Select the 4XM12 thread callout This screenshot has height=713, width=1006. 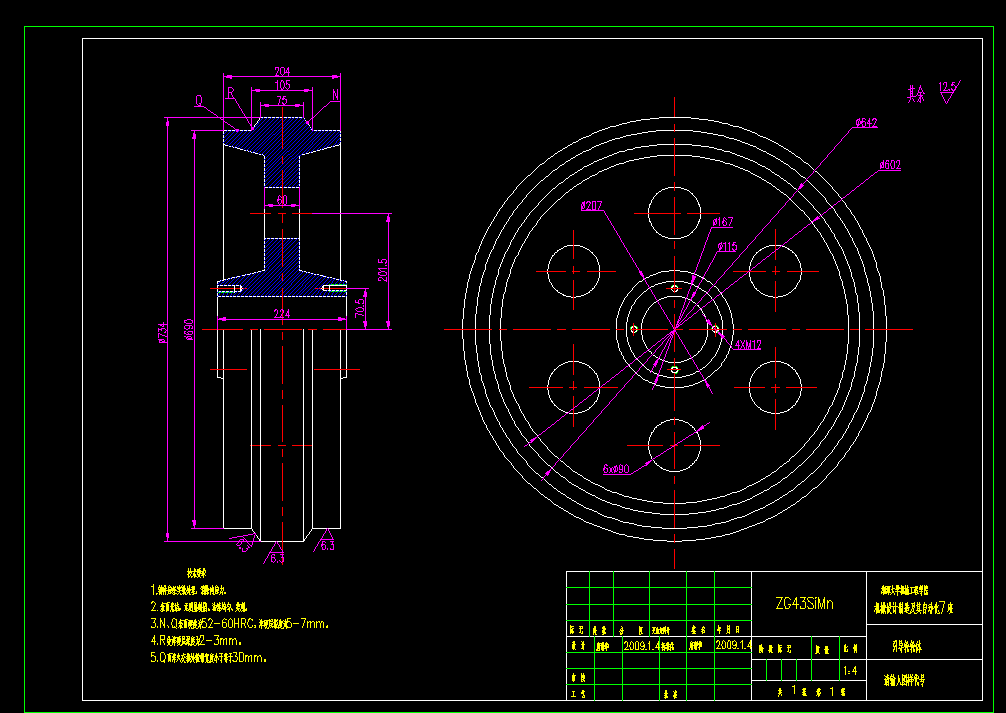coord(747,345)
